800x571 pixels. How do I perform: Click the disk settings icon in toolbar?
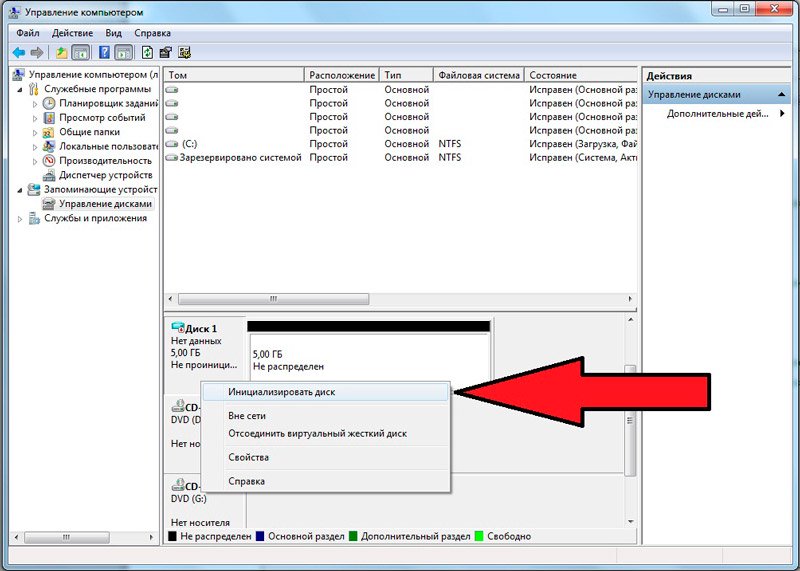click(x=184, y=53)
